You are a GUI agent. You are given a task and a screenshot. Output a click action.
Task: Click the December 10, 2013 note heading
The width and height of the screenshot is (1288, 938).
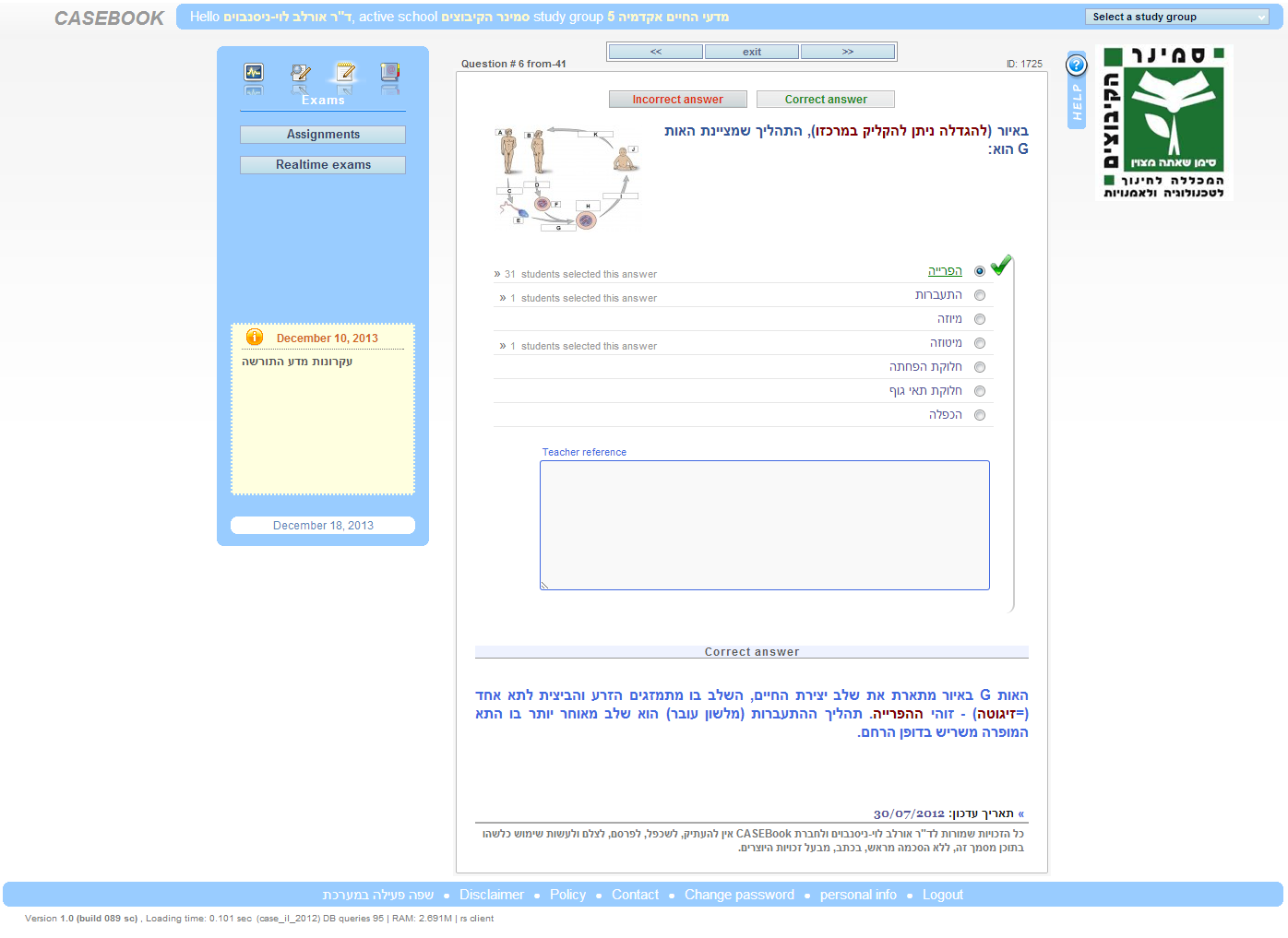click(328, 338)
